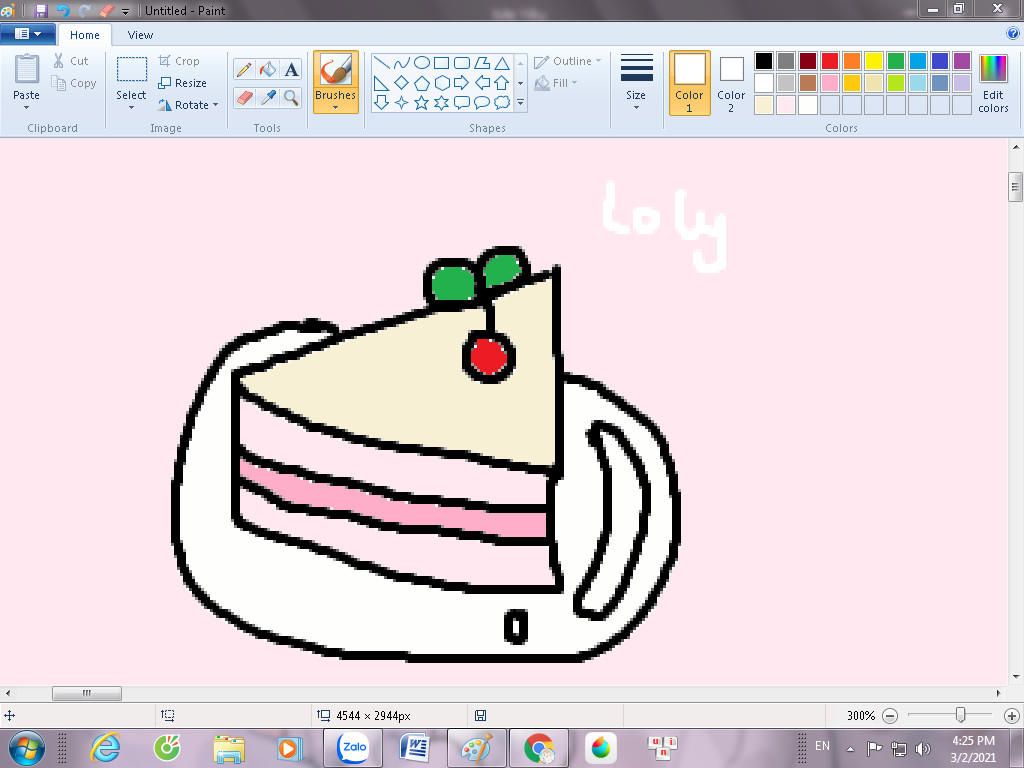
Task: Open the Resize dialog
Action: coord(182,83)
